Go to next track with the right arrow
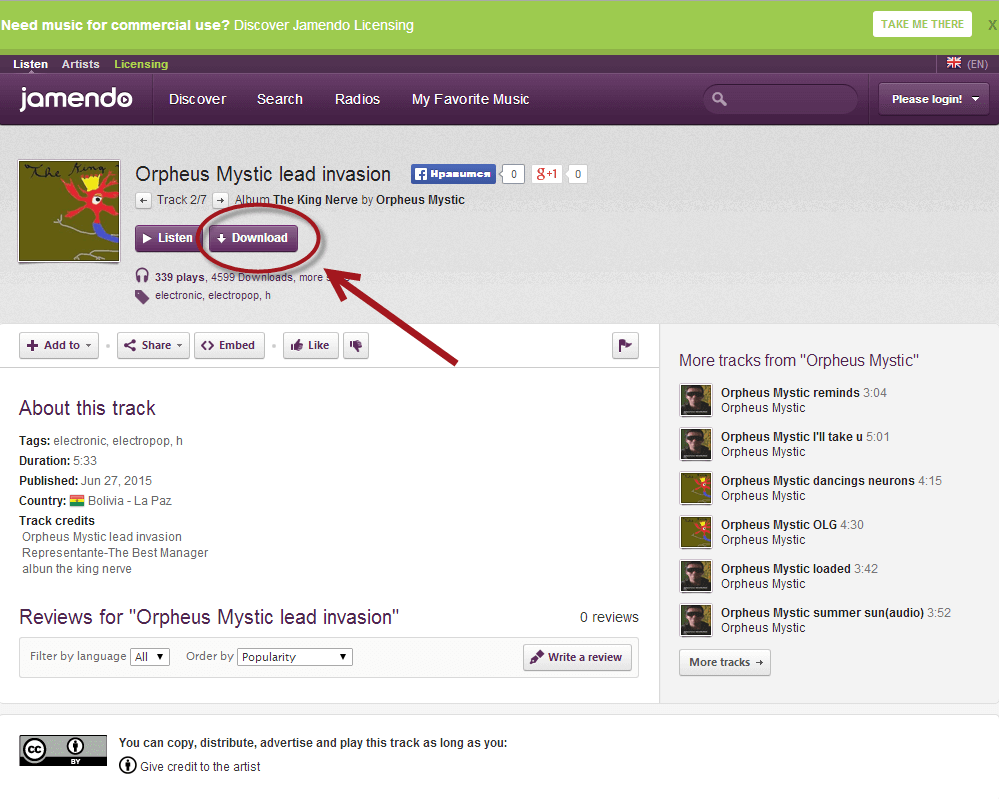Viewport: 999px width, 799px height. click(x=220, y=200)
